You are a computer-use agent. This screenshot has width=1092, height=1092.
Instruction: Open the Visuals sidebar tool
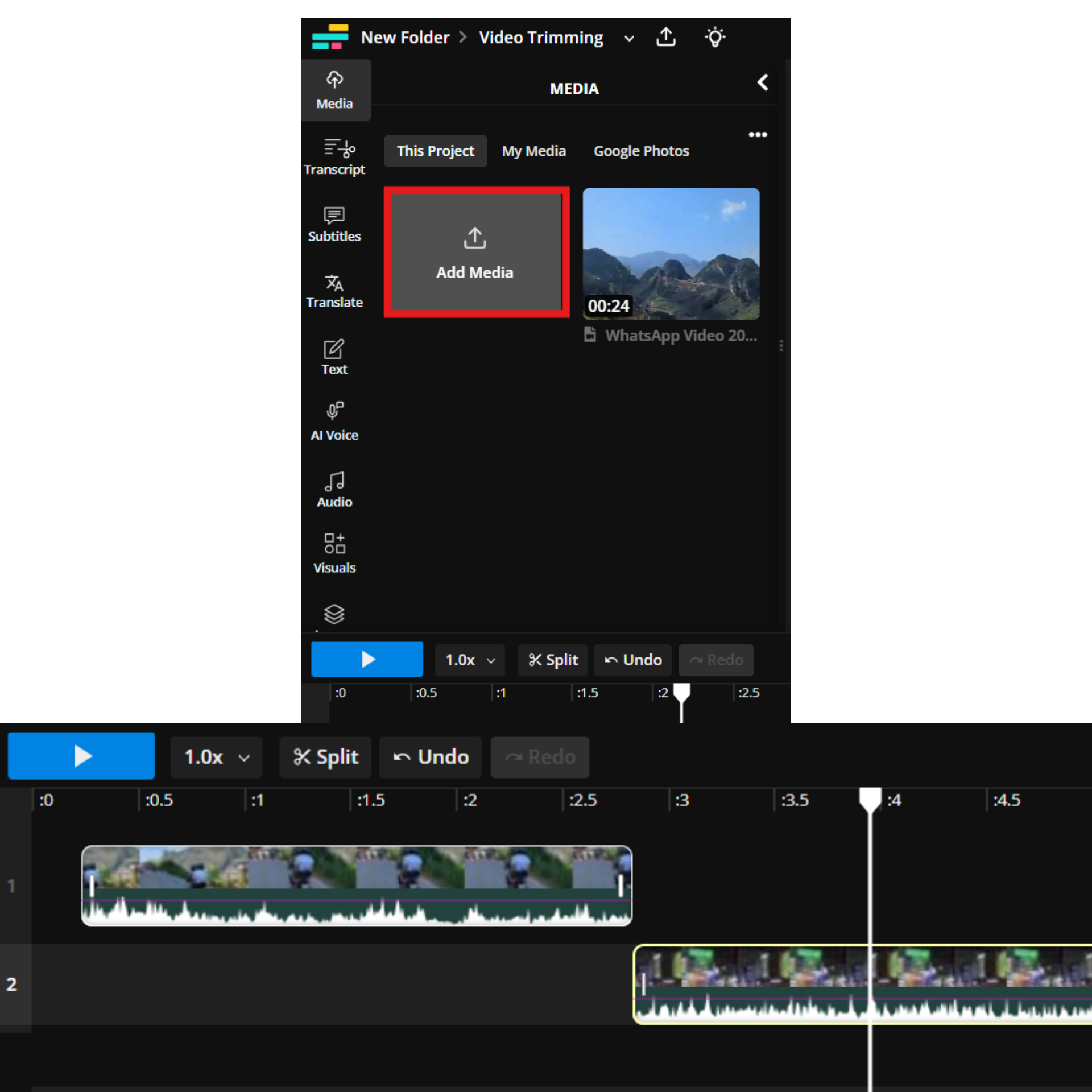tap(334, 553)
